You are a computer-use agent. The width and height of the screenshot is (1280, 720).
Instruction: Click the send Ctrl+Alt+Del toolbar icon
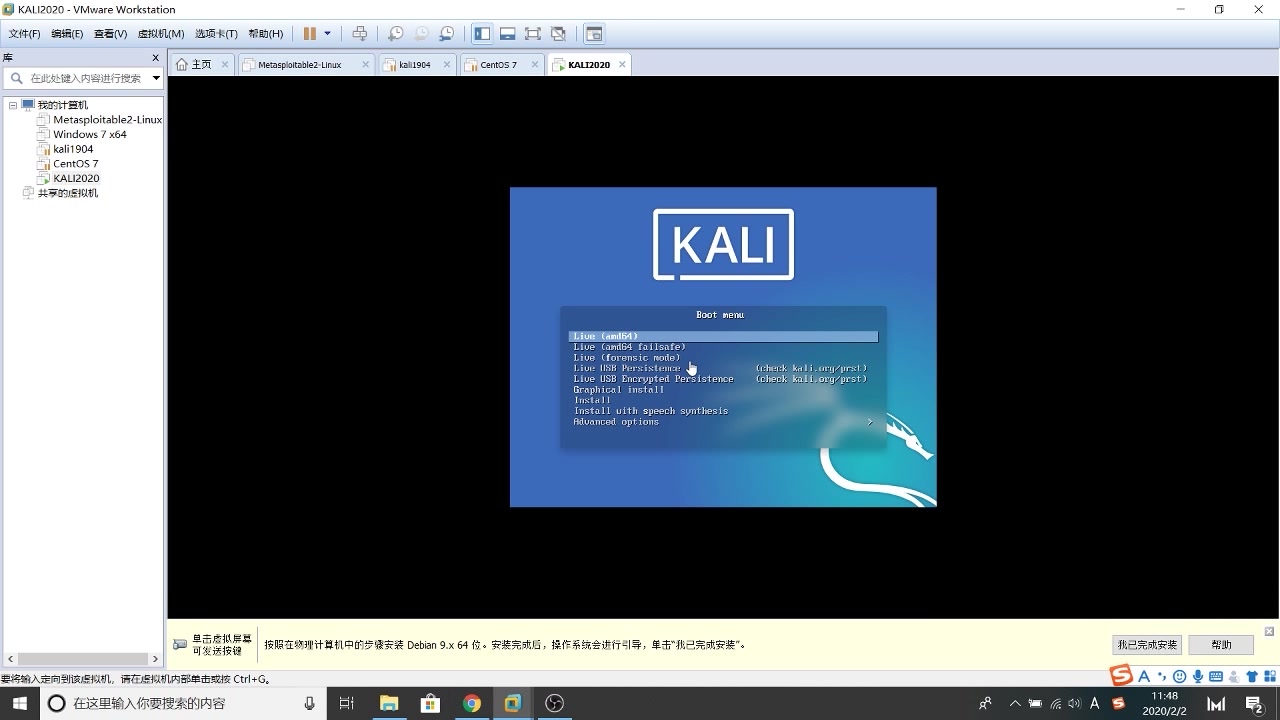360,33
